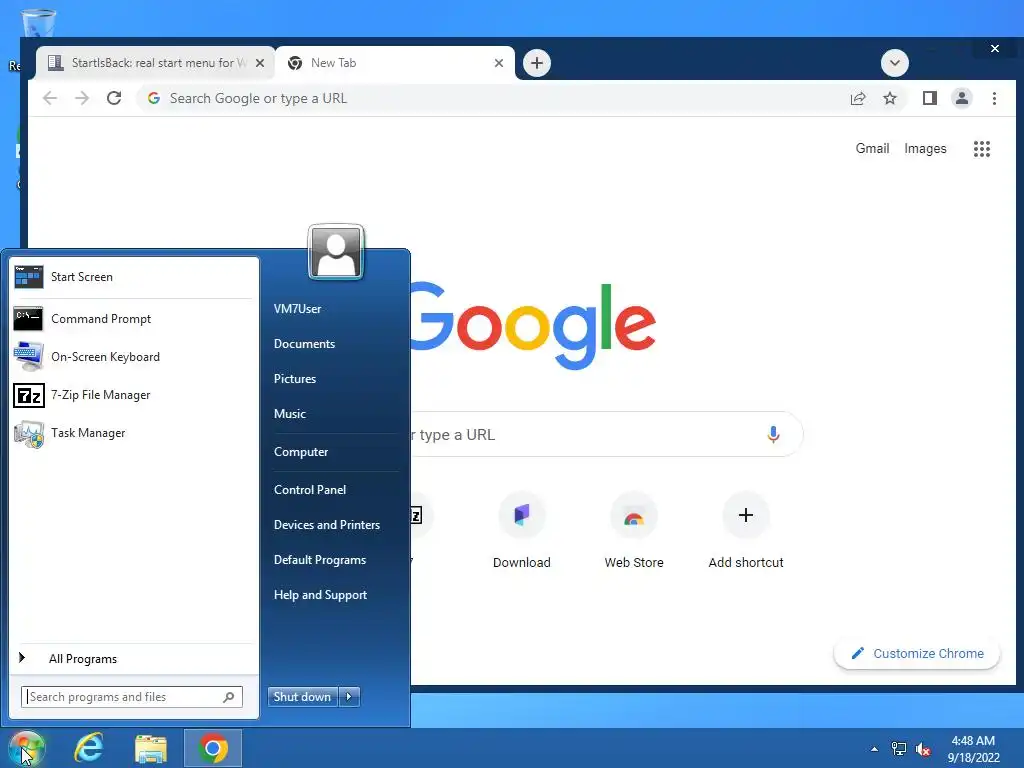The image size is (1024, 768).
Task: Open Internet Explorer from taskbar
Action: click(x=89, y=748)
